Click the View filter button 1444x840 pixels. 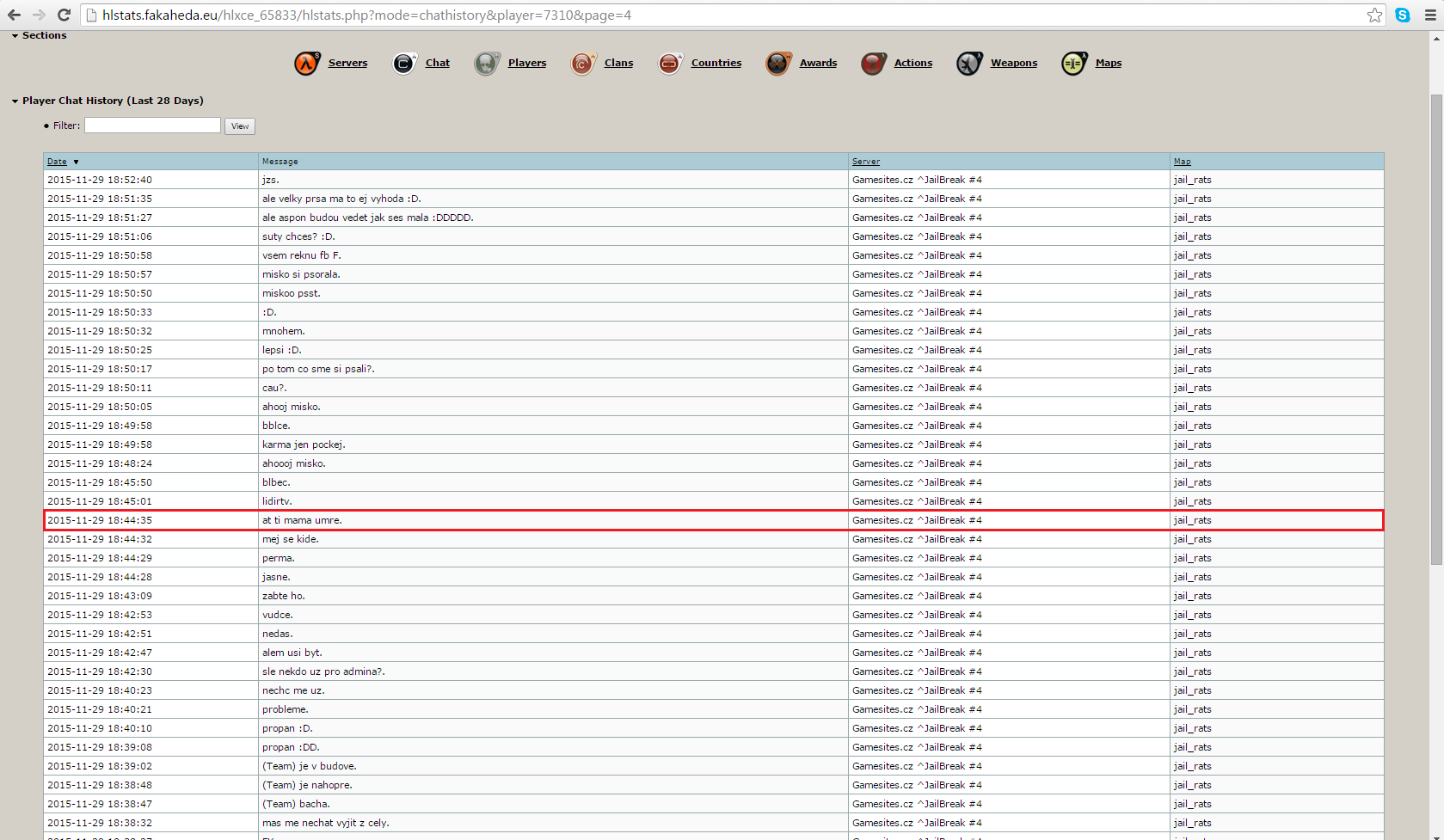[x=240, y=126]
